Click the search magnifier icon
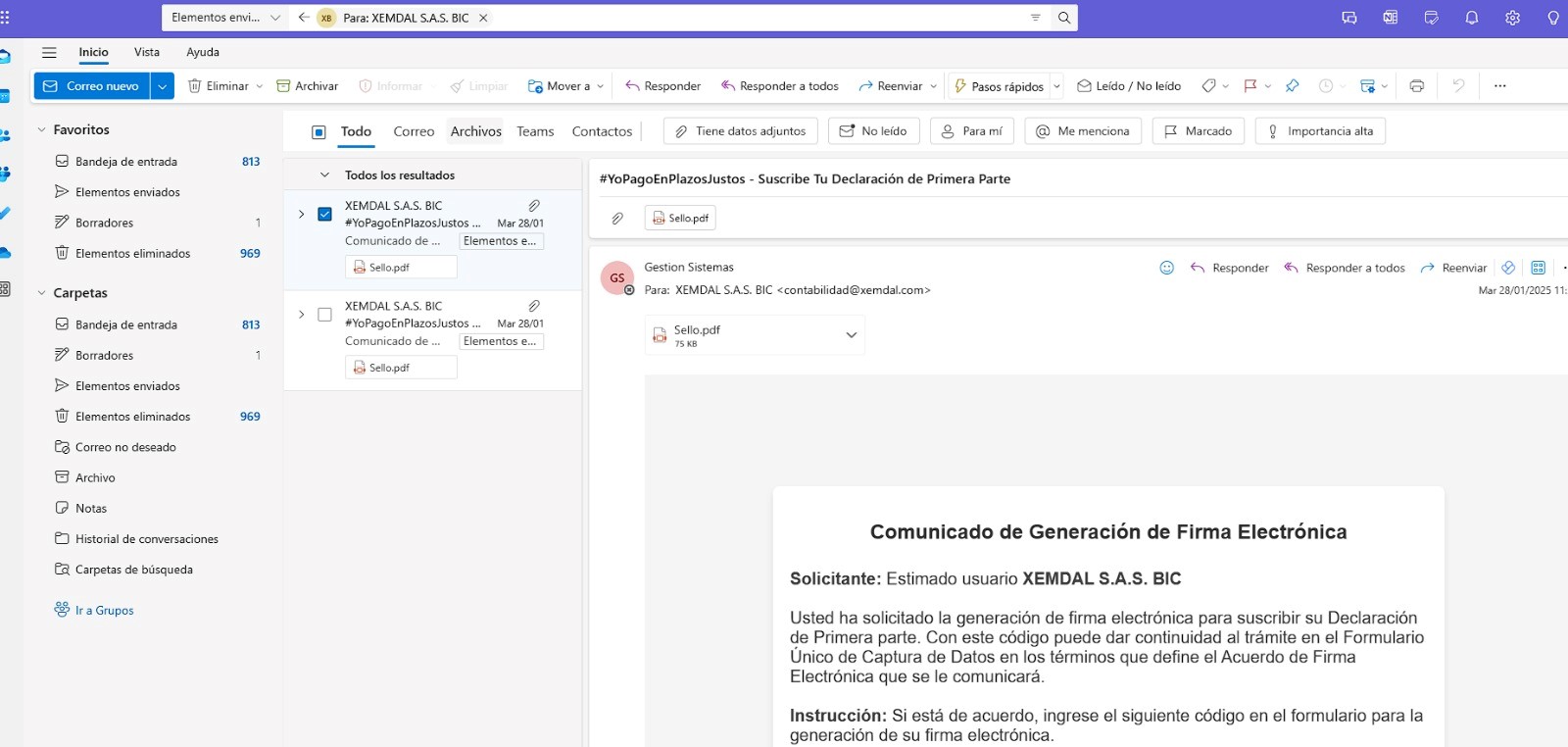 [x=1063, y=18]
